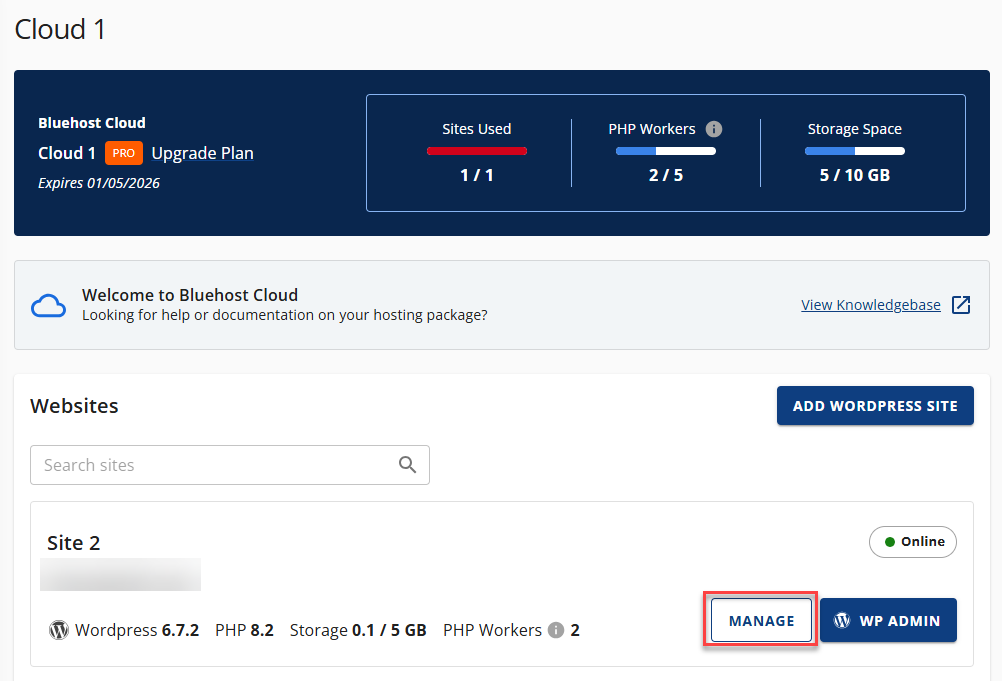
Task: Click the external link icon next to View Knowledgebase
Action: point(961,305)
